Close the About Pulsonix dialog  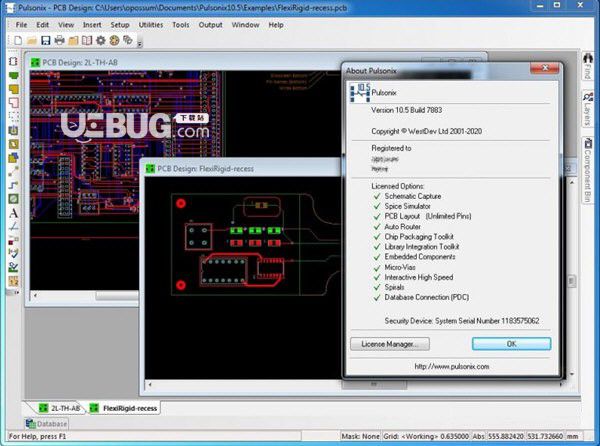click(545, 68)
